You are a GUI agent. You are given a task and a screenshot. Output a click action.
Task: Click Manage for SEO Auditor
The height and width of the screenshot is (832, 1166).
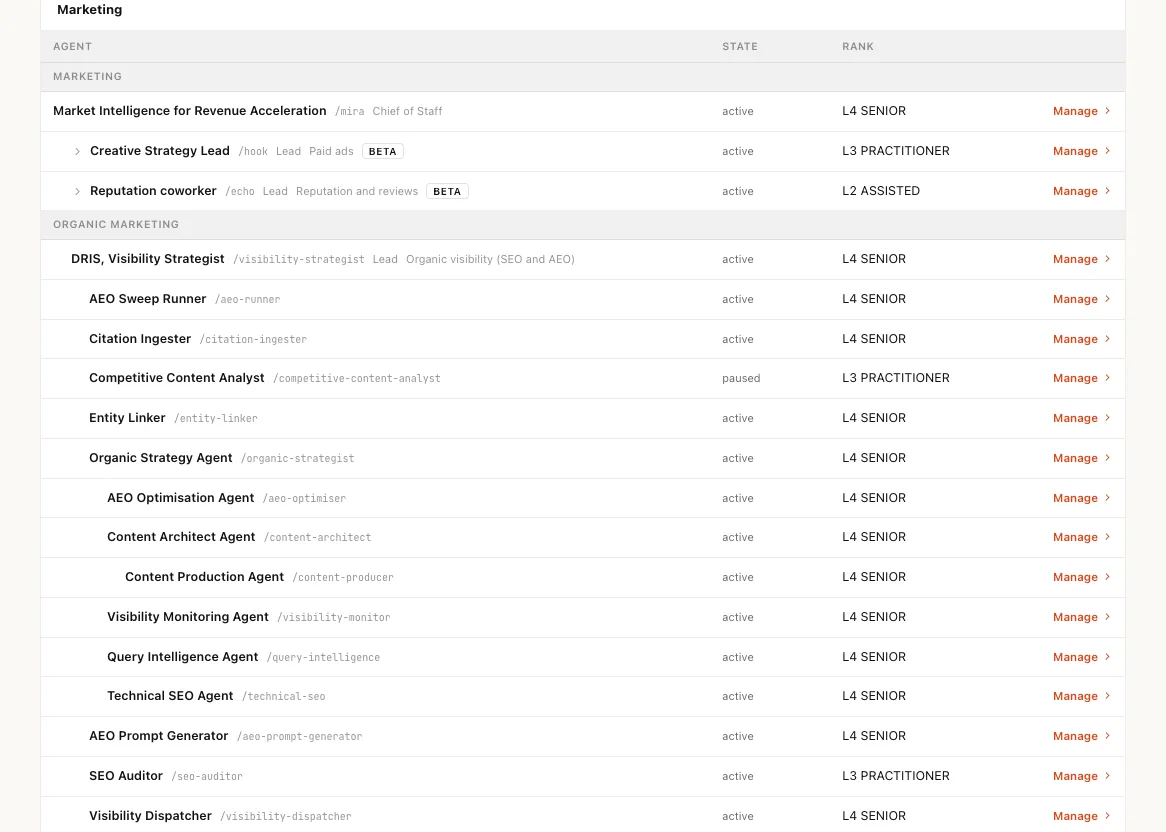click(x=1081, y=776)
